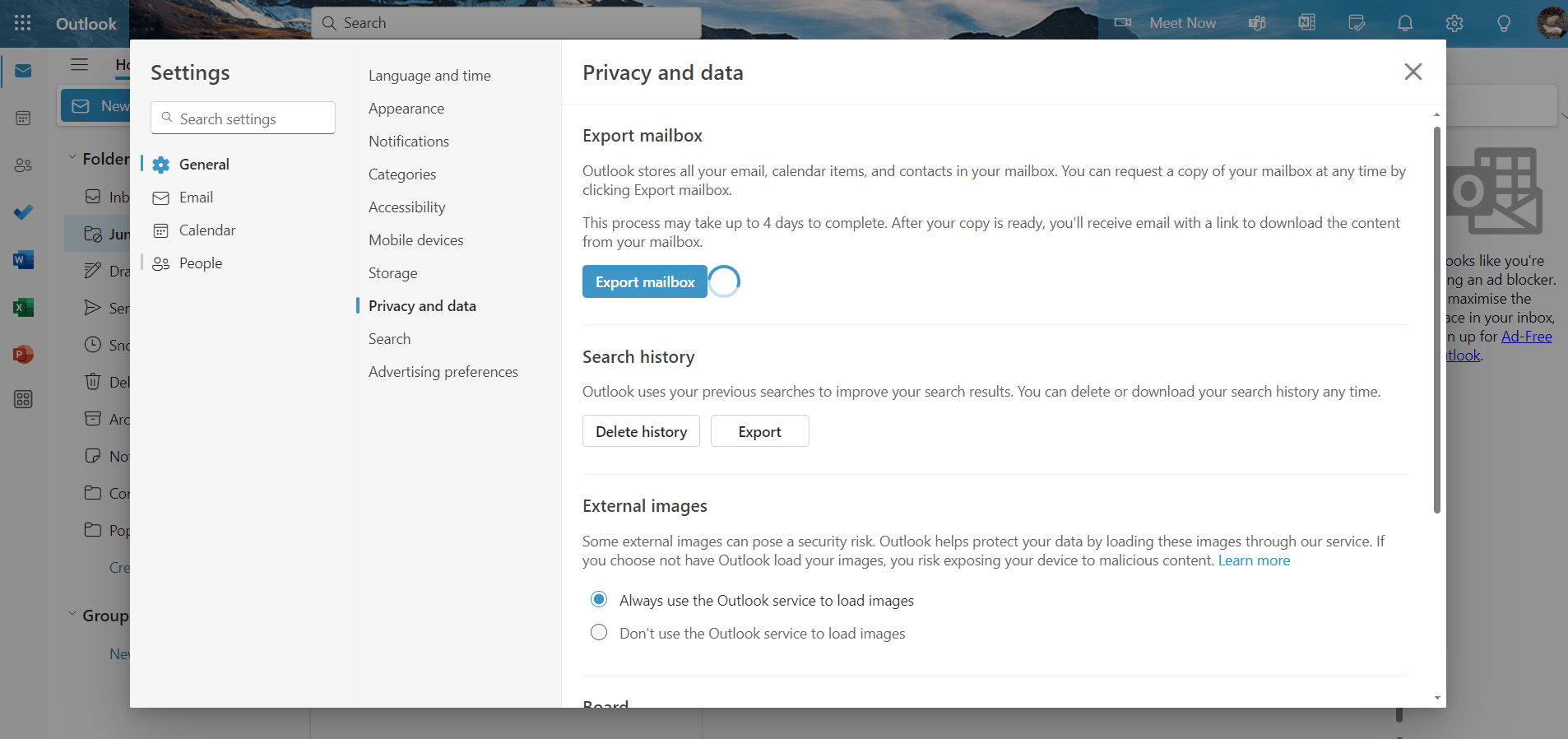Viewport: 1568px width, 739px height.
Task: Click the Export mailbox button
Action: coord(645,281)
